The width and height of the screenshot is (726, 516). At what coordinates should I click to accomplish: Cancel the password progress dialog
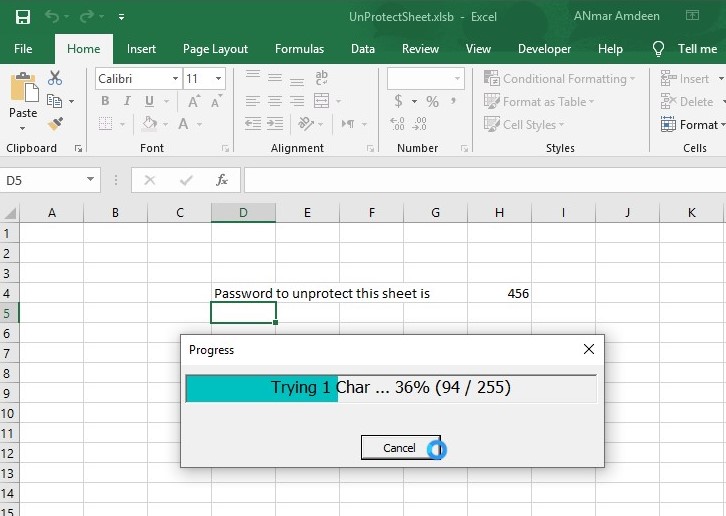pyautogui.click(x=399, y=448)
